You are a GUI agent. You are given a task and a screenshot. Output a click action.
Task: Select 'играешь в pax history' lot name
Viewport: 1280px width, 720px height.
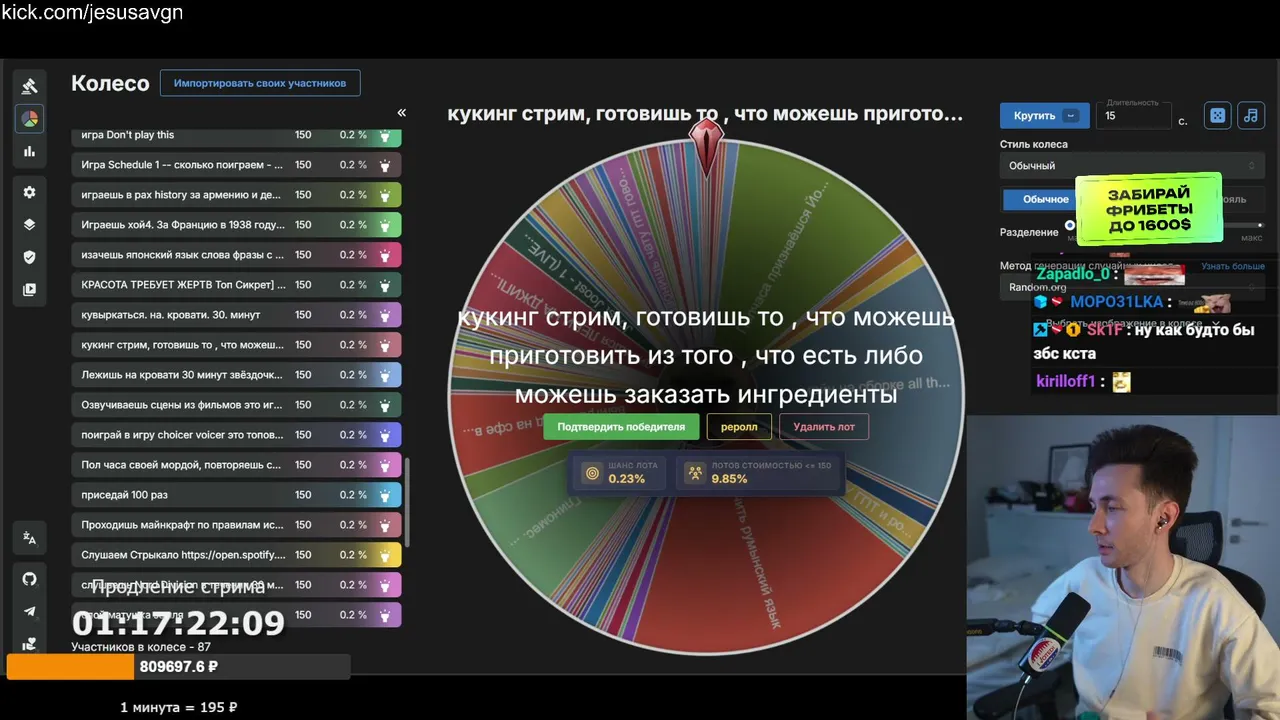pyautogui.click(x=181, y=195)
